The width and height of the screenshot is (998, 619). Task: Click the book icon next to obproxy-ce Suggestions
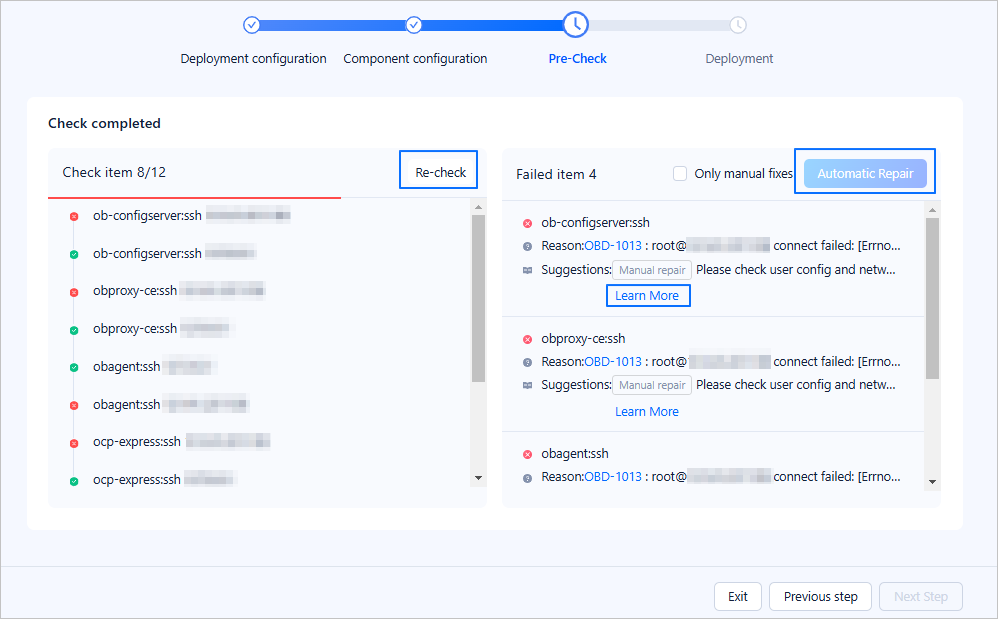(528, 385)
